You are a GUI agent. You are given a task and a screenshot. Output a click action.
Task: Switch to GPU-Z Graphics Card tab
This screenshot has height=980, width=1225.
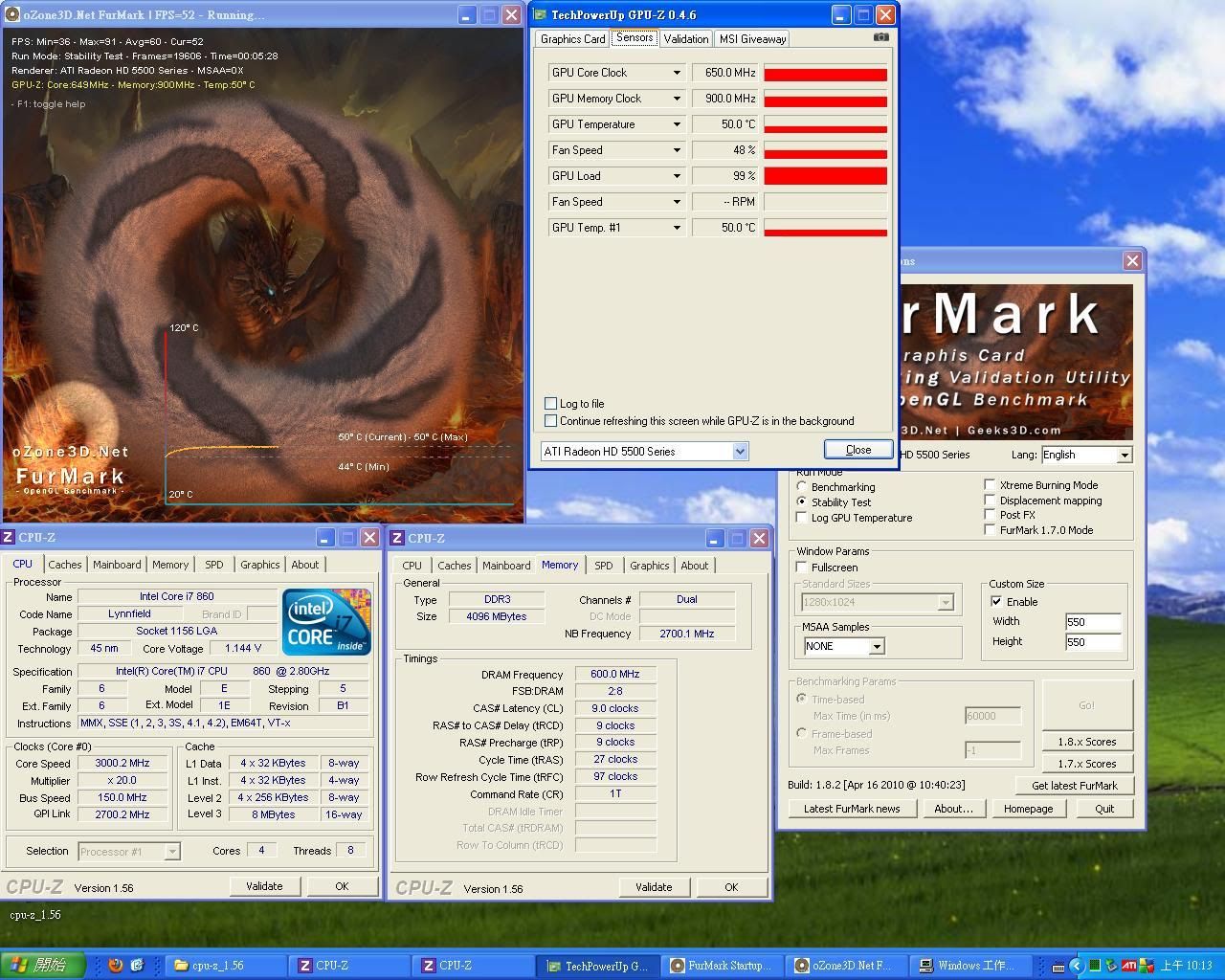[572, 38]
